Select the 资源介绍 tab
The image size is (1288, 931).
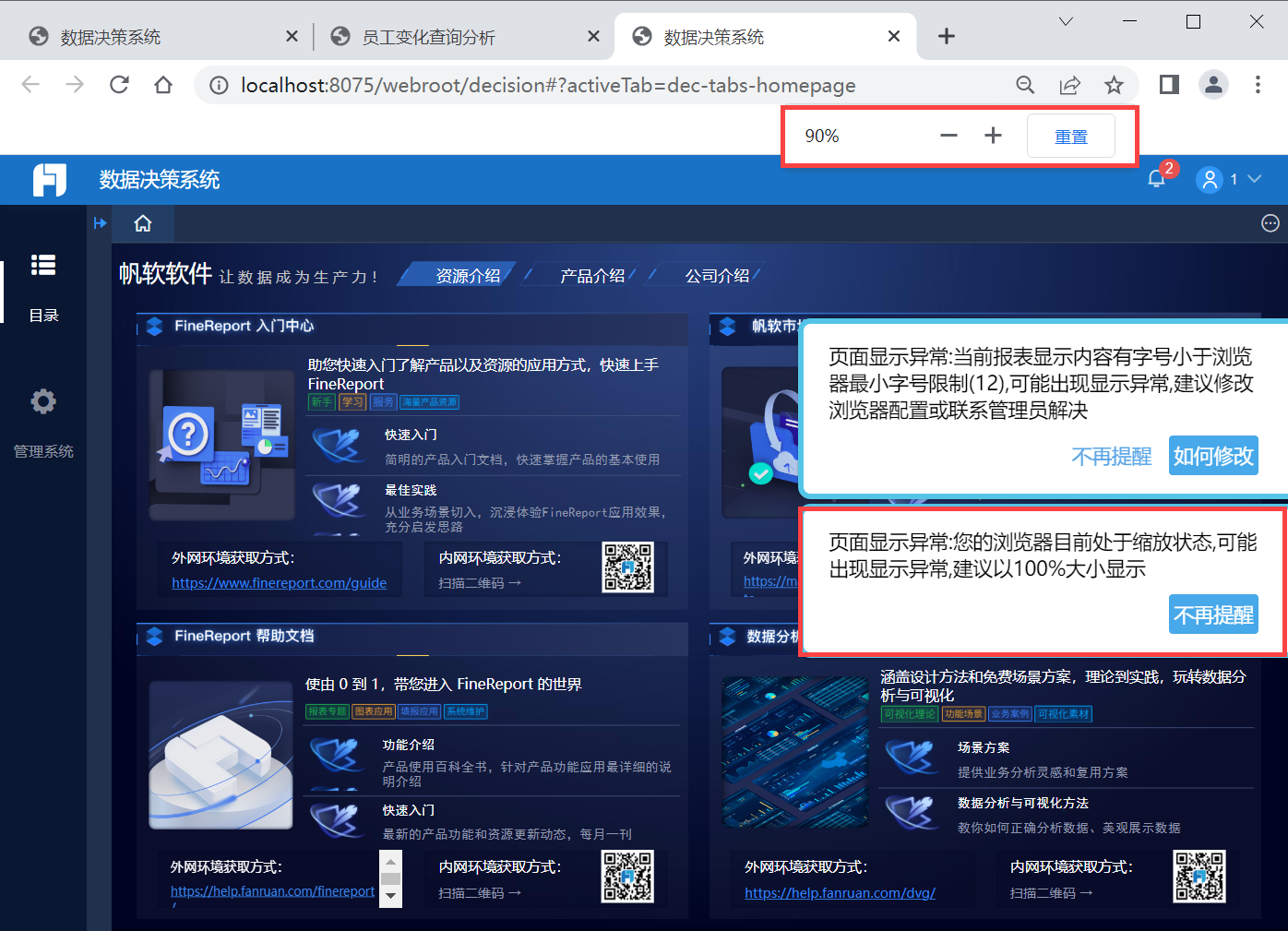(468, 276)
